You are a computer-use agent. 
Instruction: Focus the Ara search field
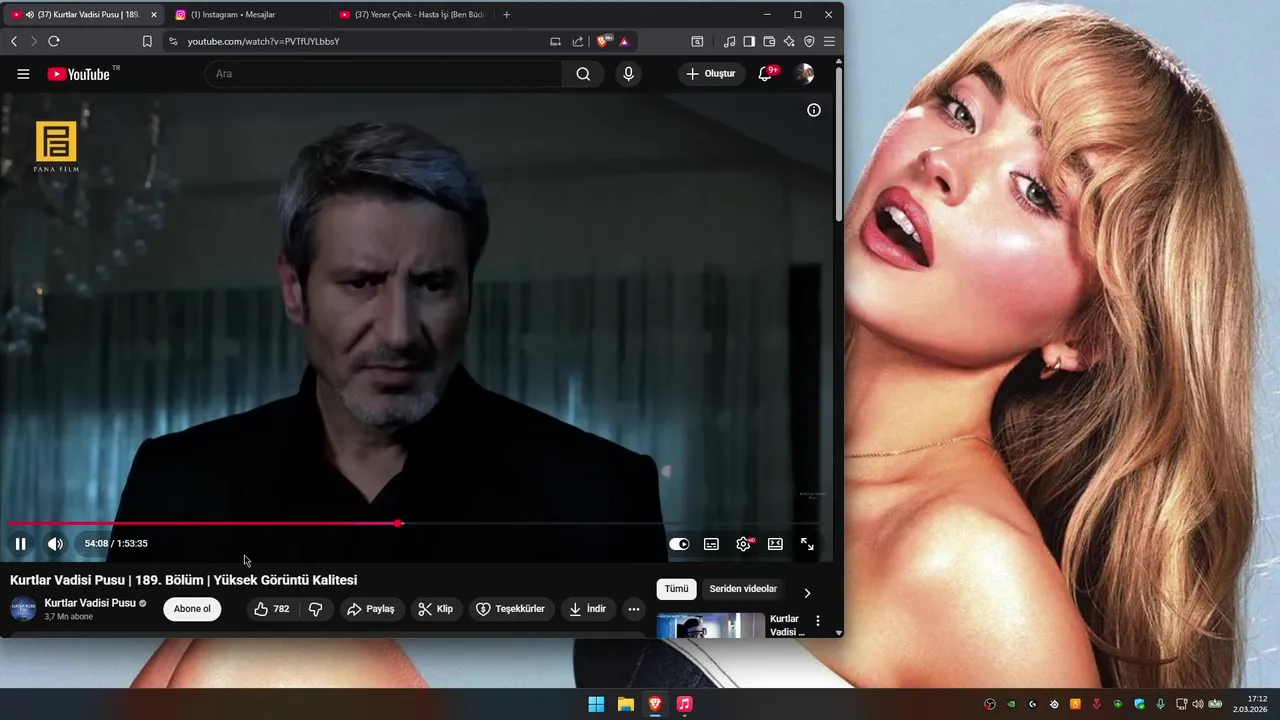click(384, 74)
